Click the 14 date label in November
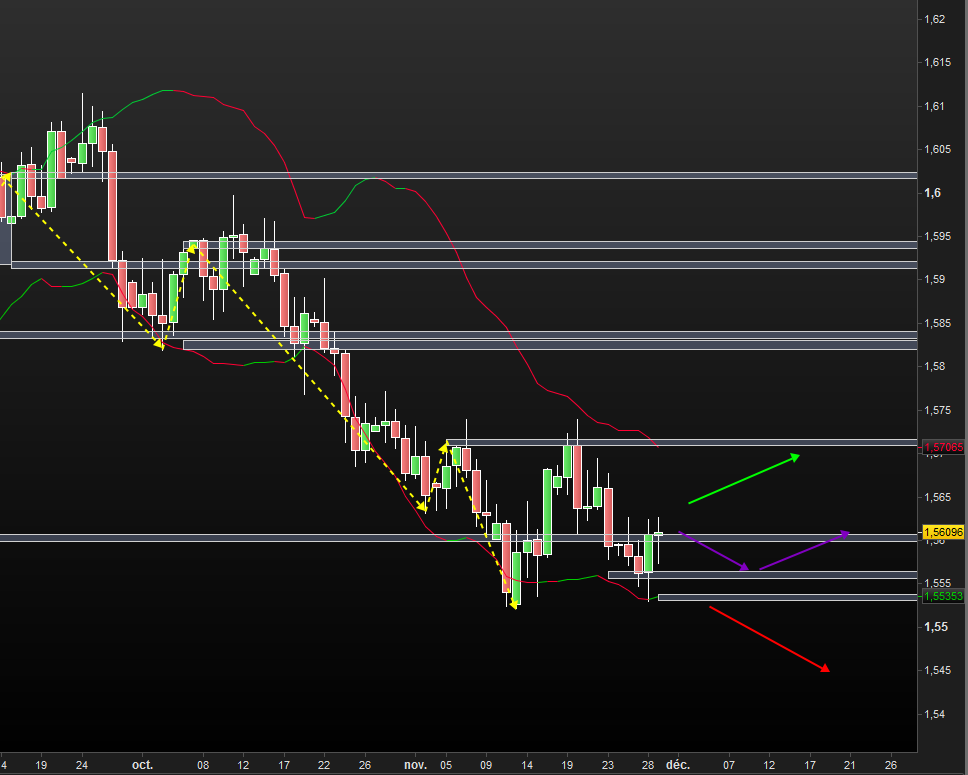 click(x=527, y=765)
